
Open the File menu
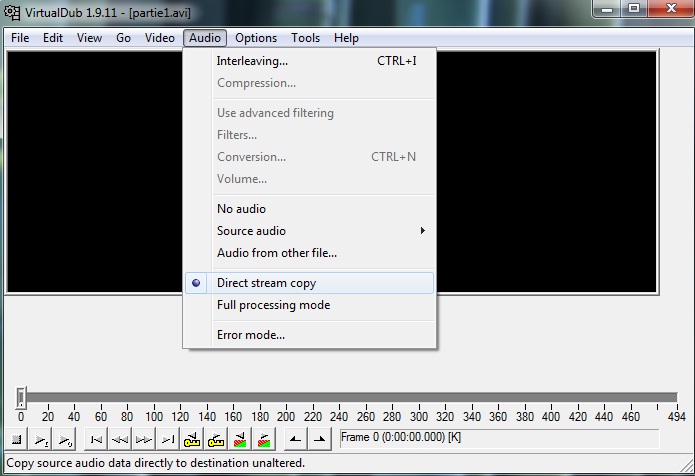(x=20, y=38)
